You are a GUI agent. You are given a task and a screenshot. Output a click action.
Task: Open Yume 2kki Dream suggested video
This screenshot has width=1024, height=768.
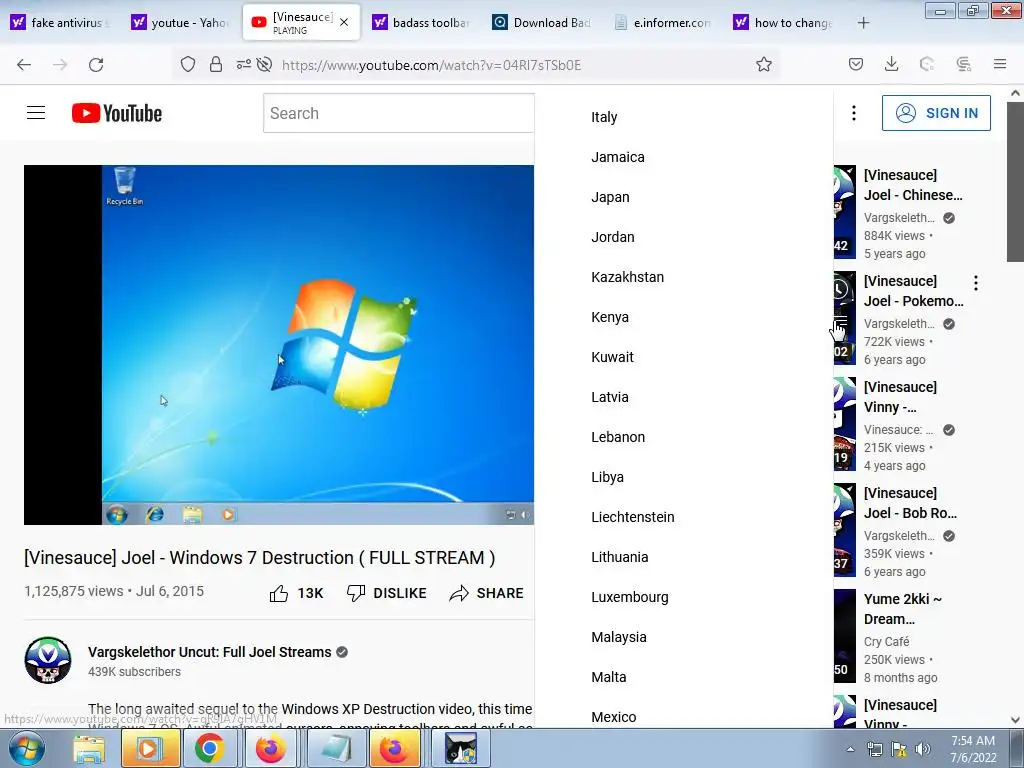[x=903, y=609]
